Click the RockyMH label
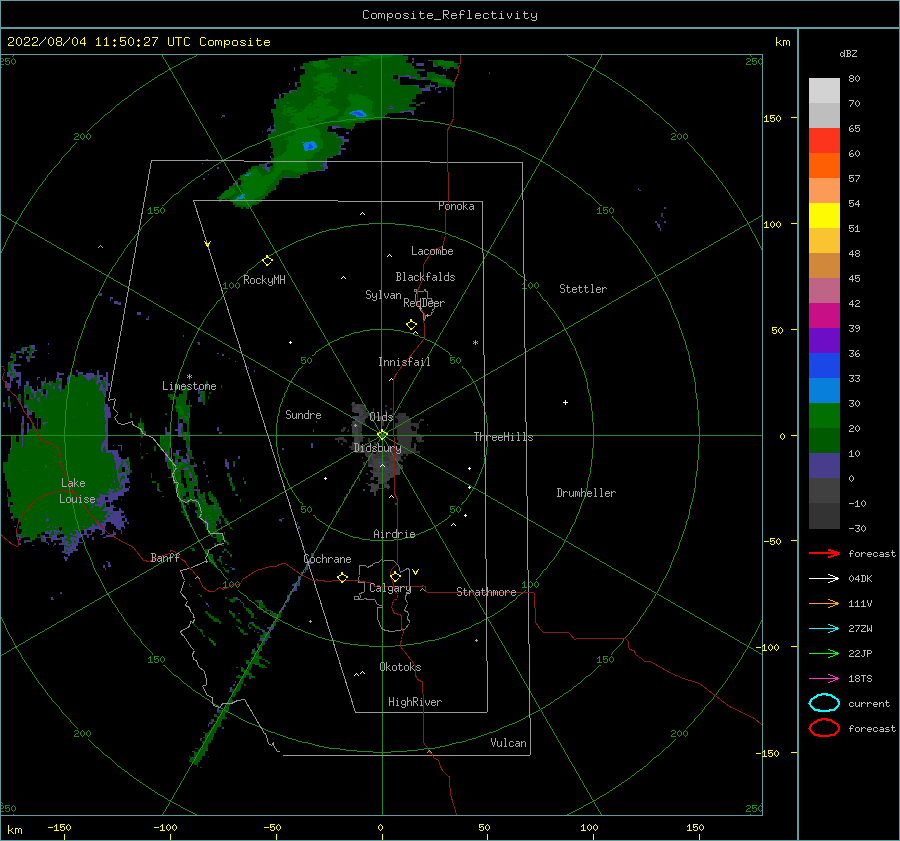This screenshot has height=841, width=900. (x=264, y=280)
